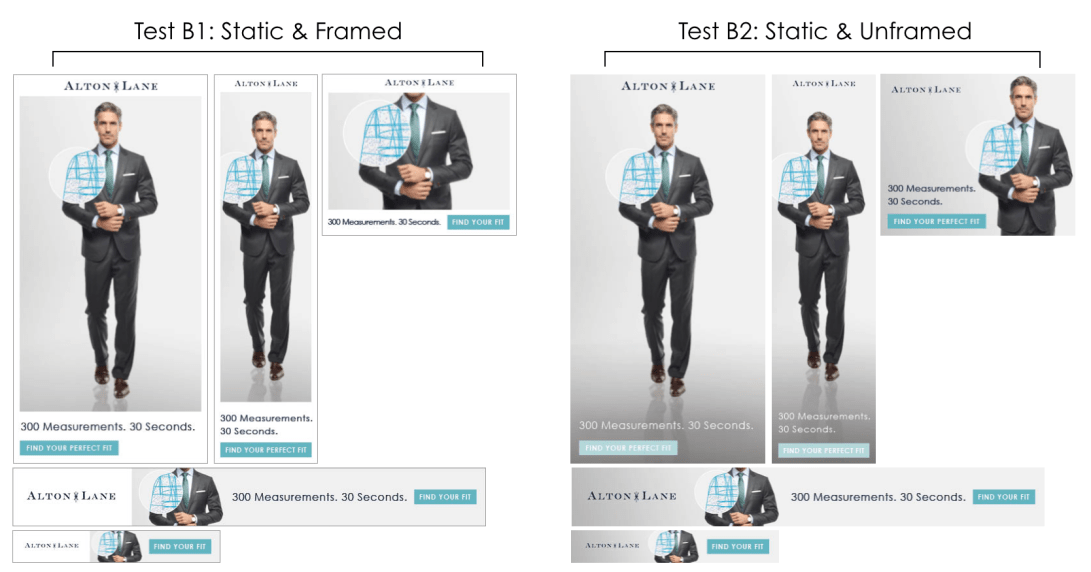This screenshot has height=572, width=1091.
Task: Click Alton Lane logo in large unframed ad
Action: [x=668, y=86]
